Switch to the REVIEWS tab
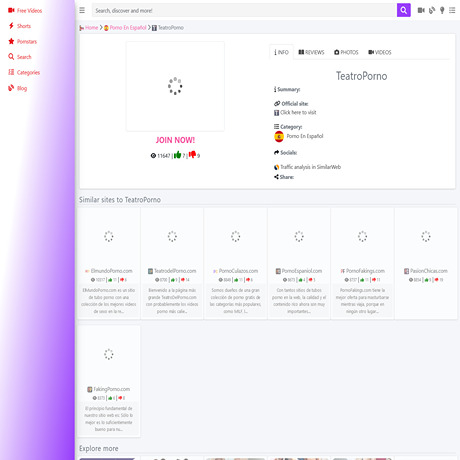This screenshot has height=460, width=460. tap(311, 52)
